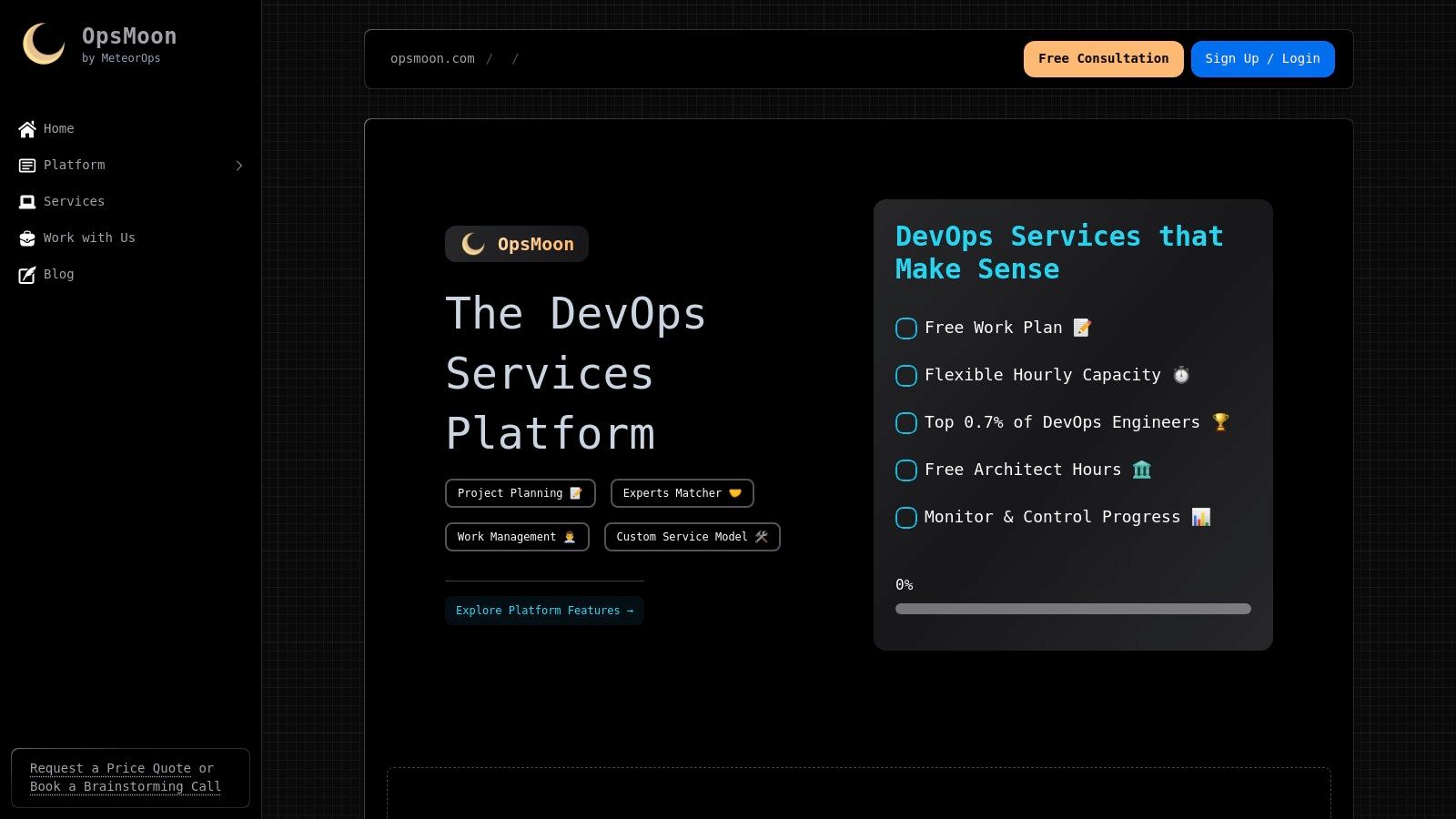
Task: Check the Free Architect Hours item
Action: click(x=905, y=470)
